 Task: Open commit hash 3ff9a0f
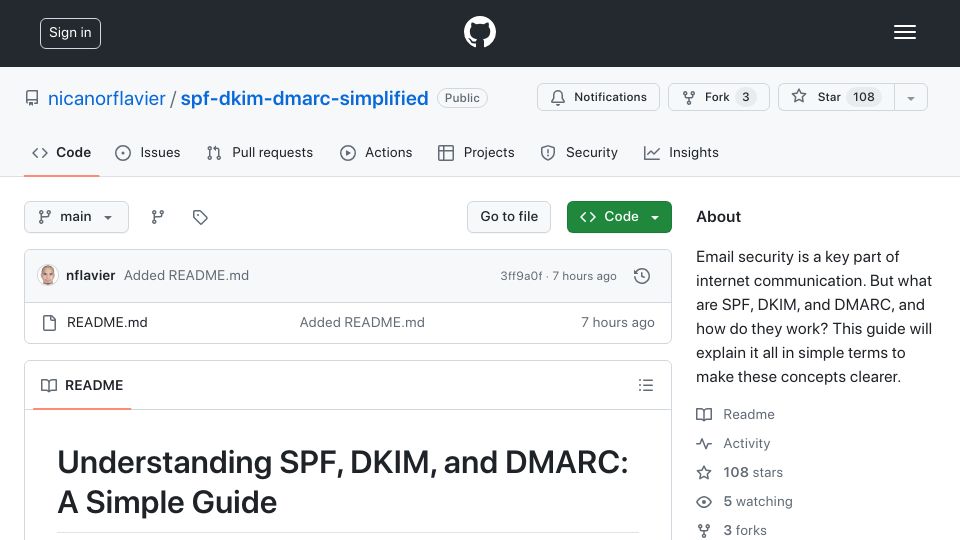[x=521, y=276]
